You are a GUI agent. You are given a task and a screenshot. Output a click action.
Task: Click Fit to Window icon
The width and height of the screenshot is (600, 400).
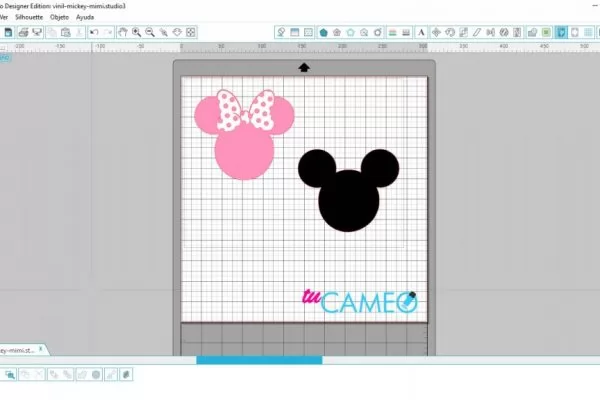pyautogui.click(x=191, y=32)
